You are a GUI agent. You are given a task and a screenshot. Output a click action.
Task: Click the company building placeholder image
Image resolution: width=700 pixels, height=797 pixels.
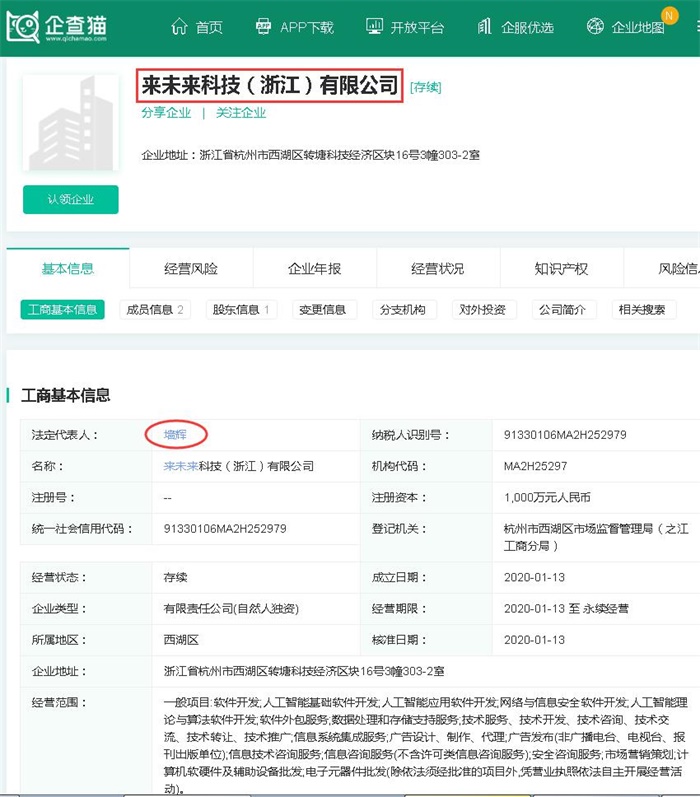pyautogui.click(x=71, y=122)
